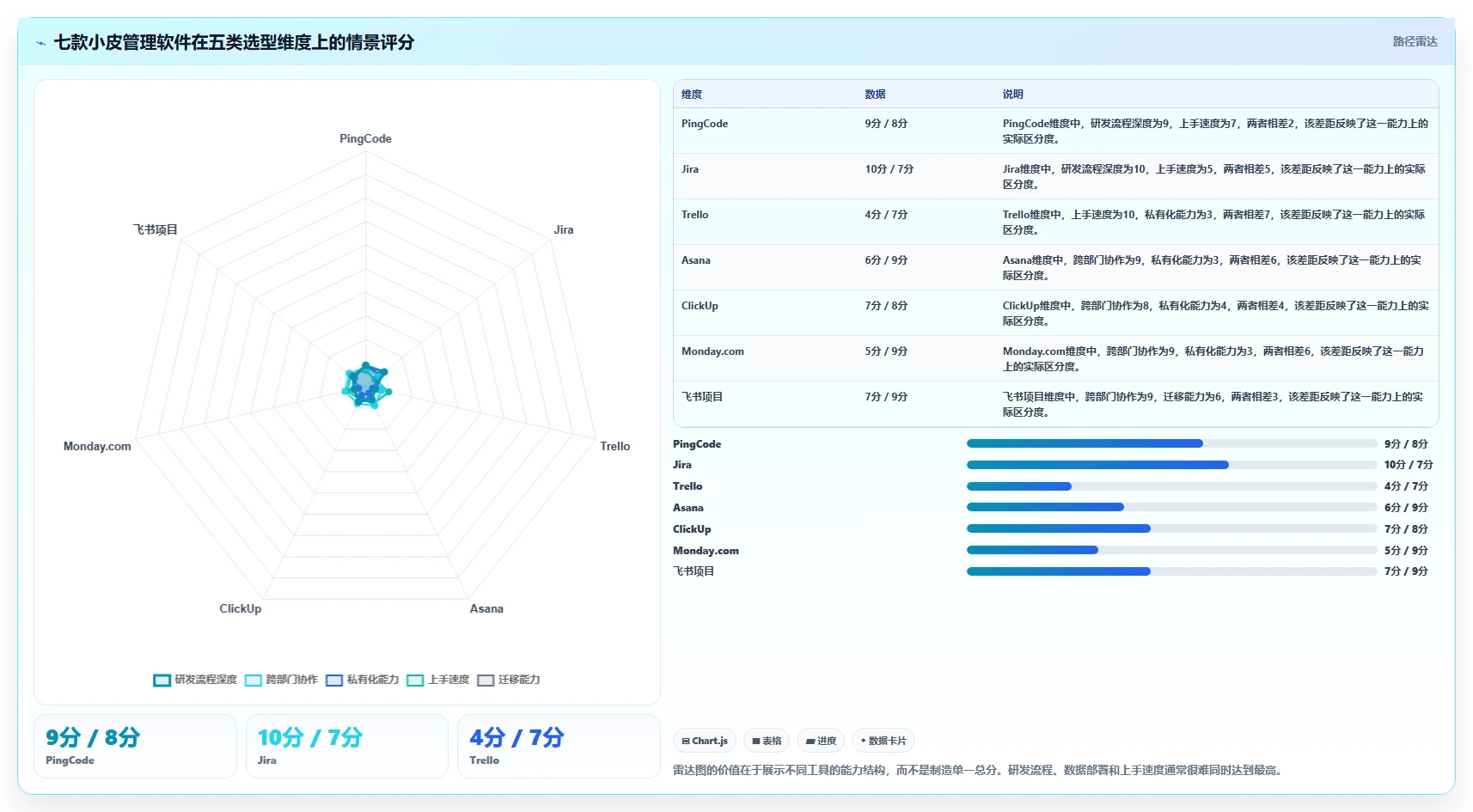Click the Trello progress bar
1473x812 pixels.
click(x=1171, y=486)
